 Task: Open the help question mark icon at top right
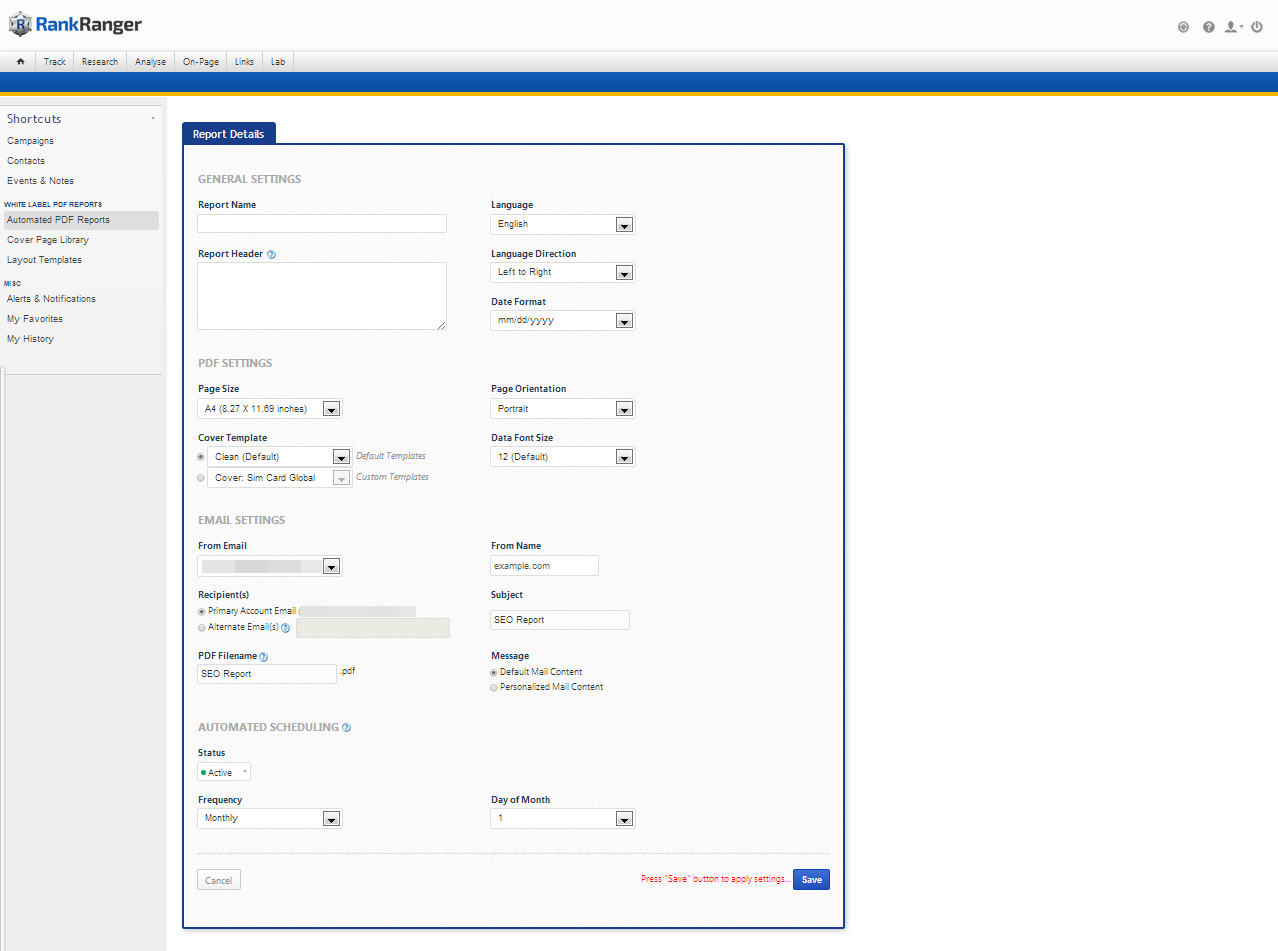(1208, 27)
